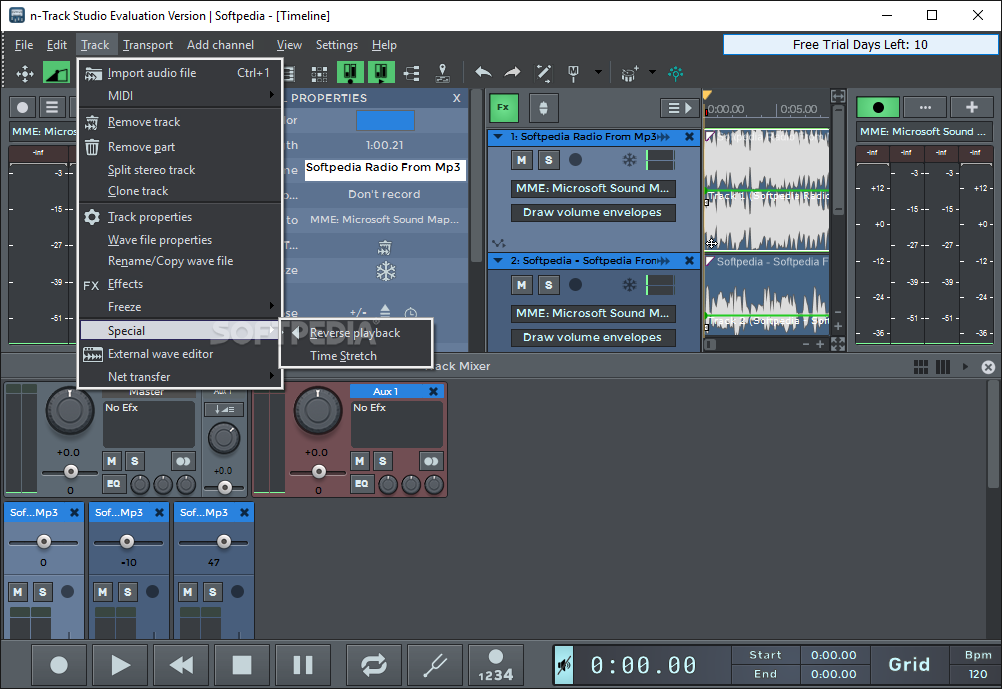Freeze track 1 with snowflake icon

(629, 160)
